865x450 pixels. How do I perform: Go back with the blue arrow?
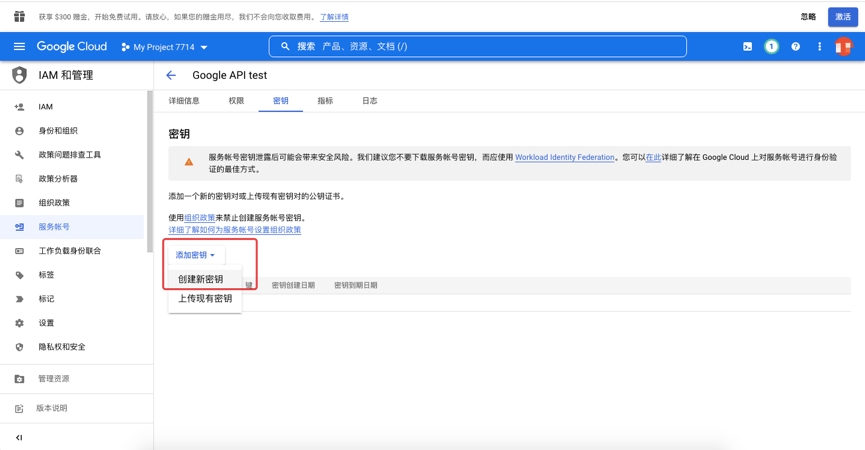coord(171,75)
